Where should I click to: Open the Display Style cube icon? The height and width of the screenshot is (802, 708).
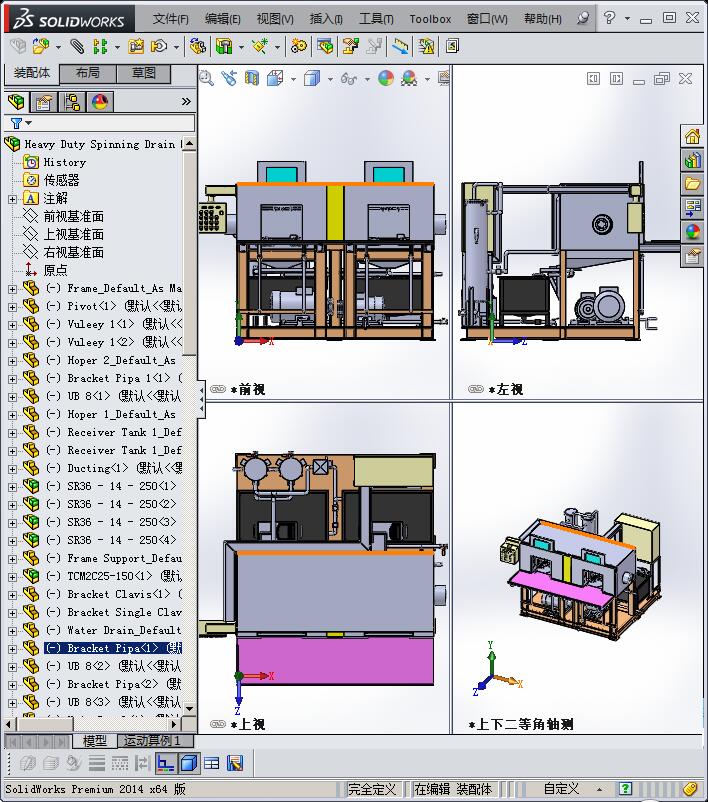(x=312, y=78)
